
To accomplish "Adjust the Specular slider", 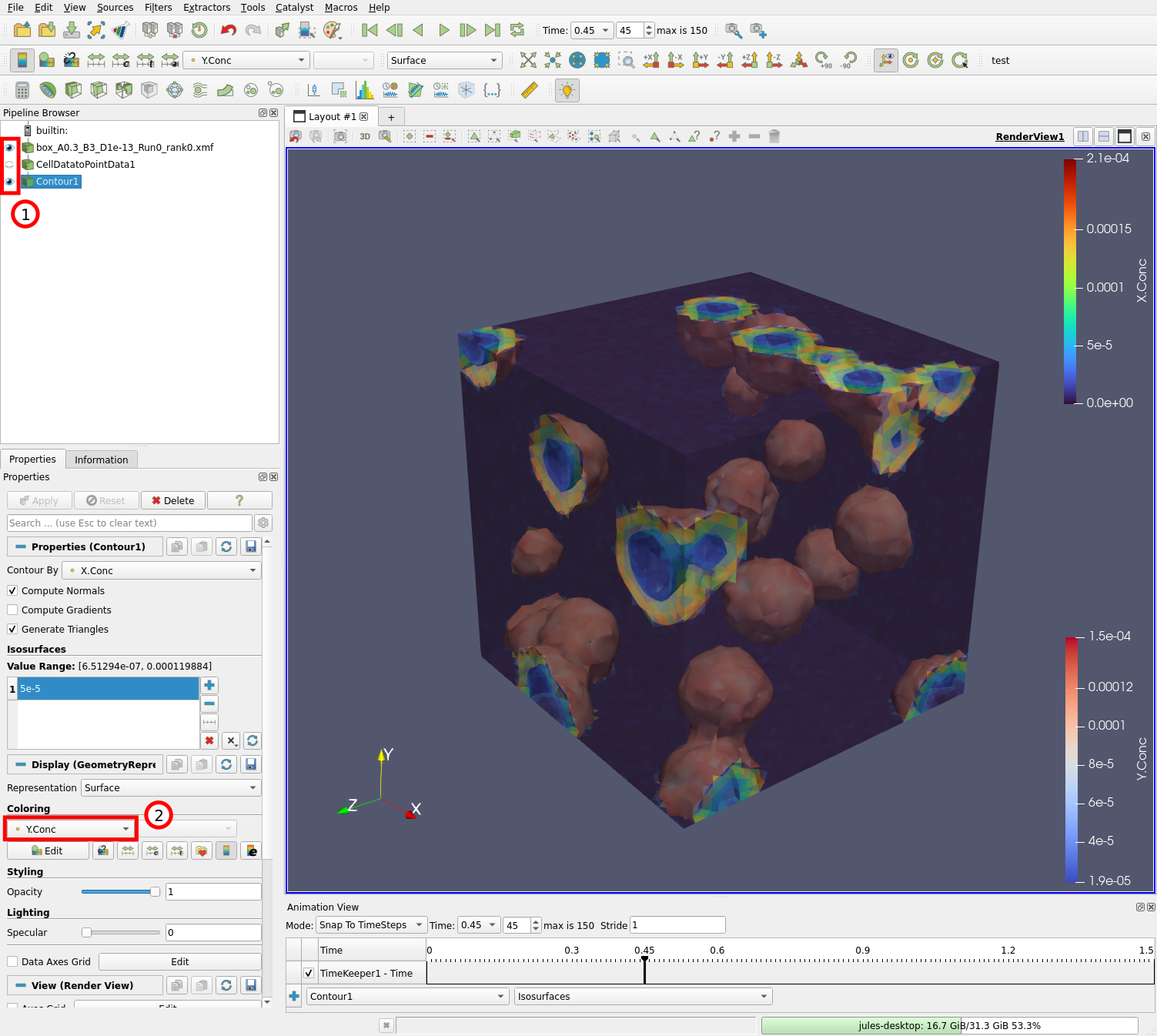I will [x=121, y=932].
